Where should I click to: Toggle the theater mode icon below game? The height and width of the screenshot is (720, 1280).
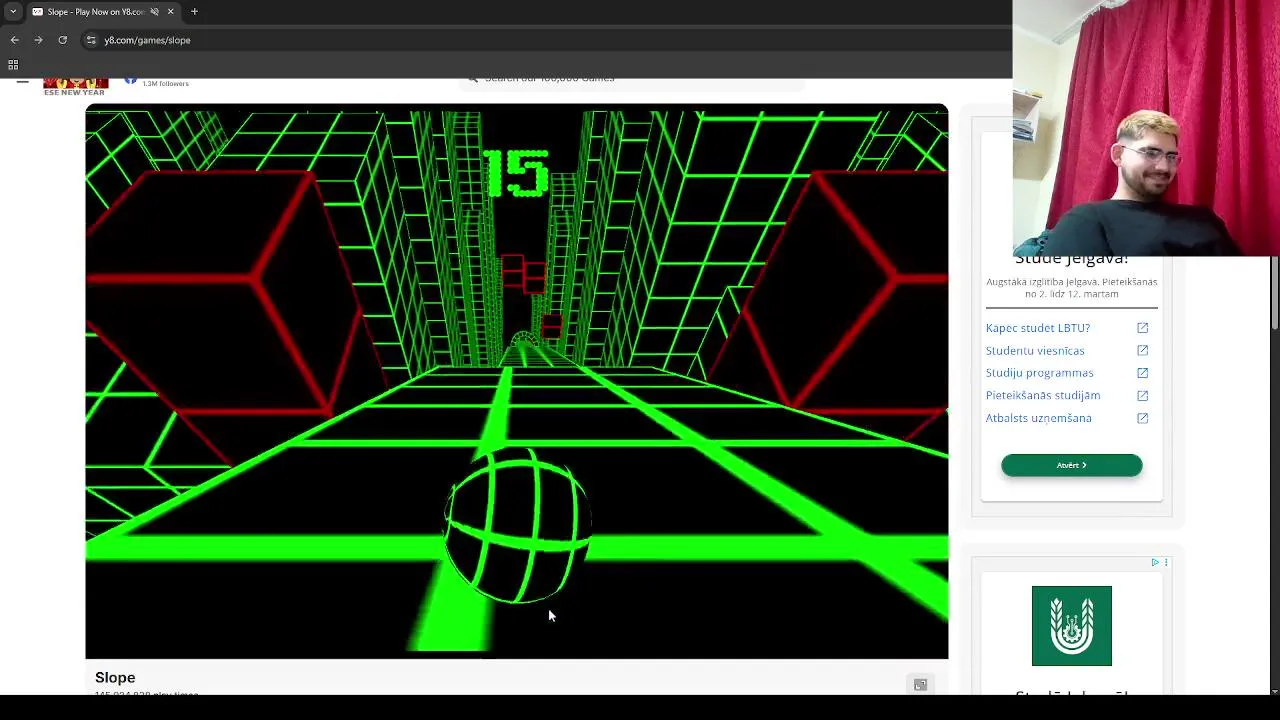coord(920,684)
